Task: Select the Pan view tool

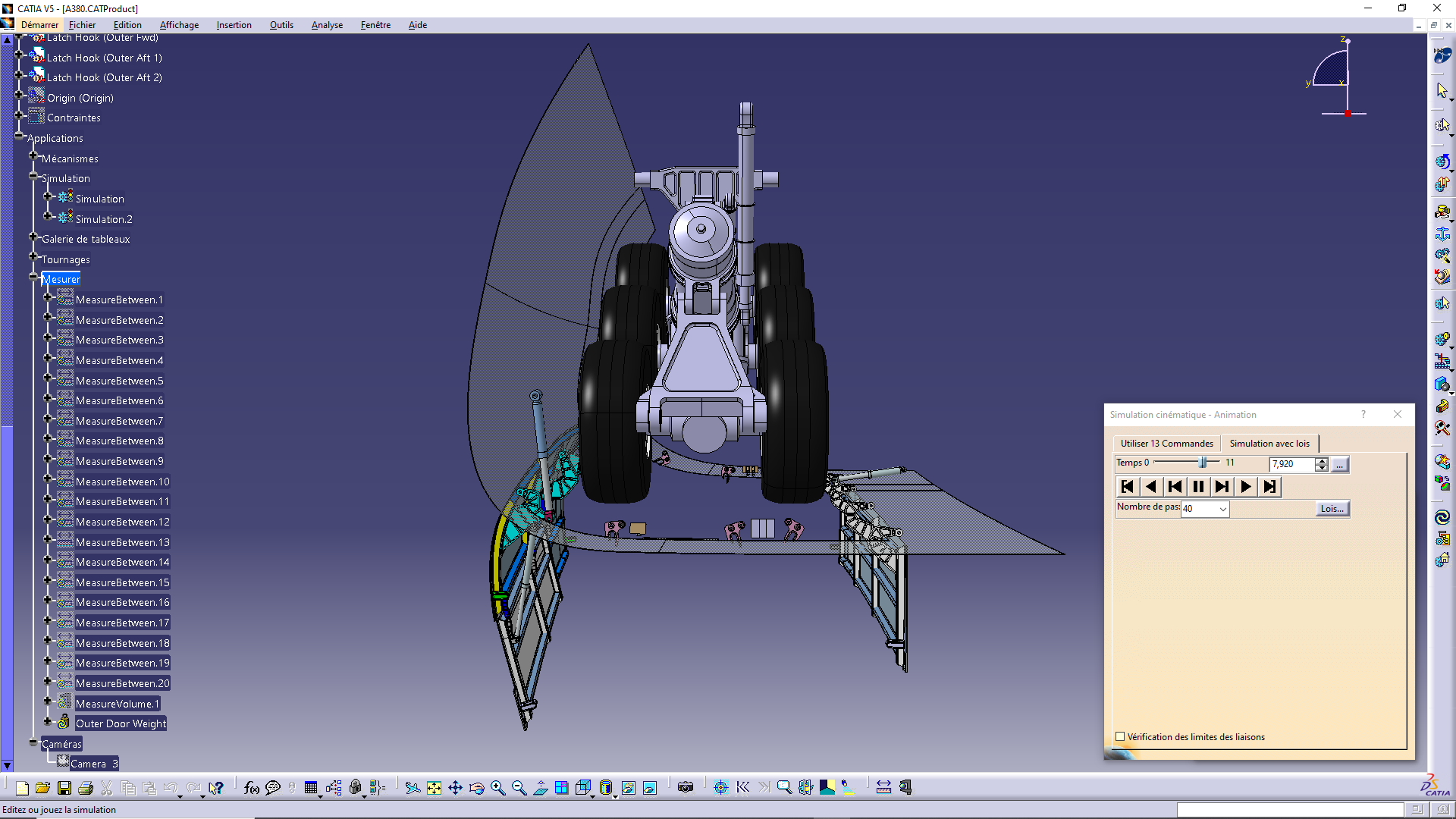Action: pyautogui.click(x=455, y=788)
